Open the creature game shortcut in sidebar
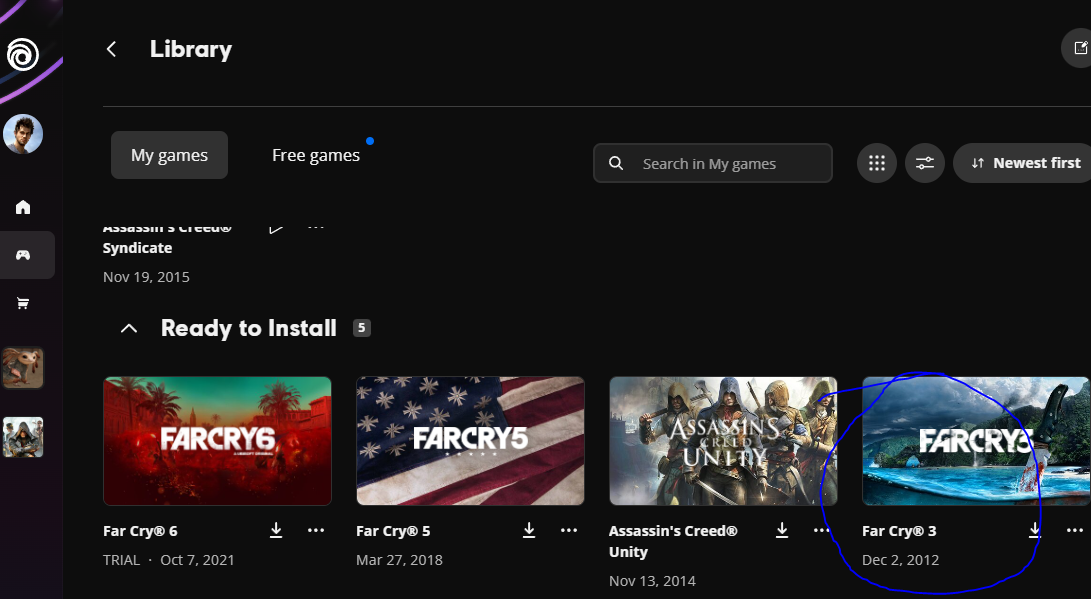The image size is (1091, 599). [23, 368]
